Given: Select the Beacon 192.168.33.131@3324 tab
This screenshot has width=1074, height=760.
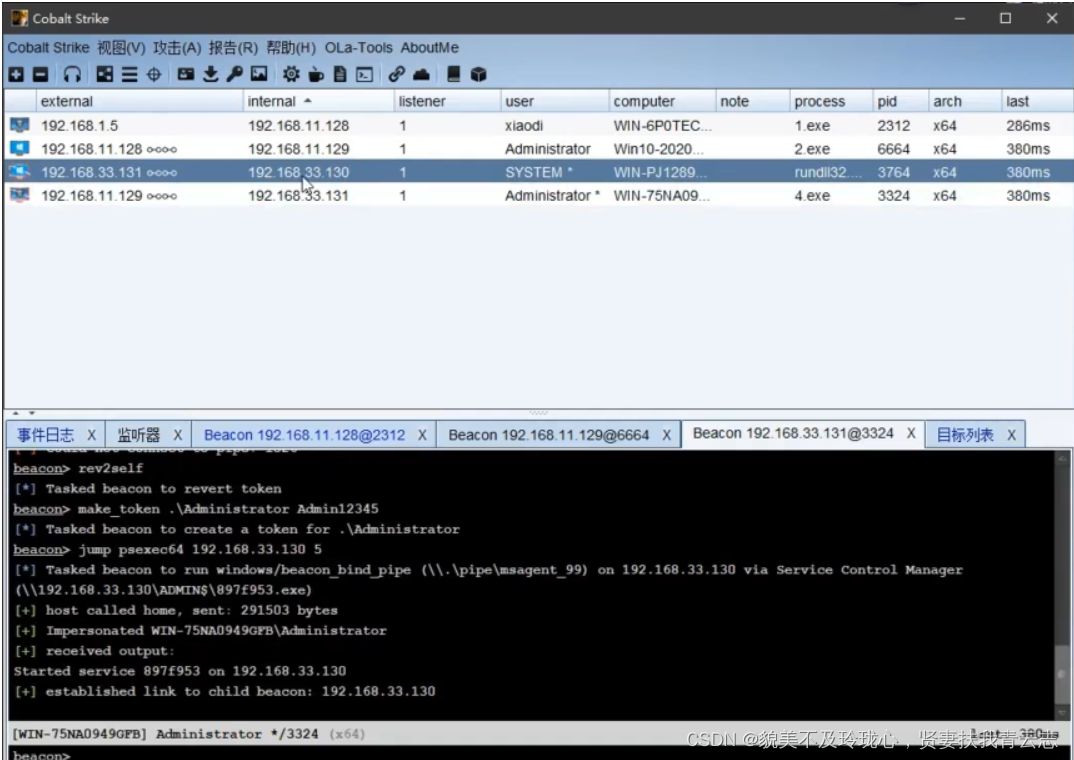Looking at the screenshot, I should tap(793, 433).
